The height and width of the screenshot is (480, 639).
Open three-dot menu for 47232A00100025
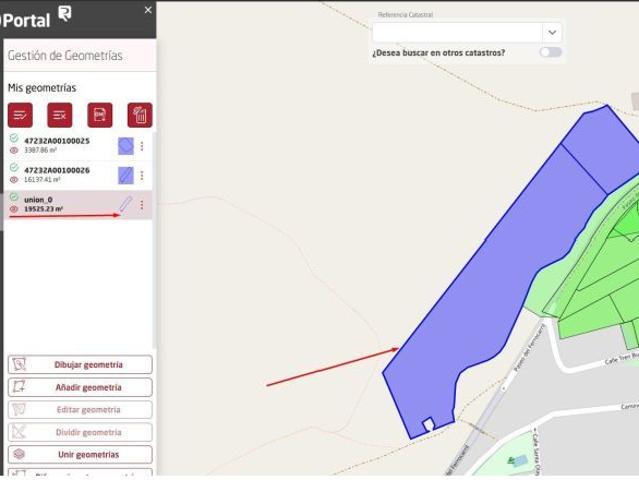click(x=142, y=146)
